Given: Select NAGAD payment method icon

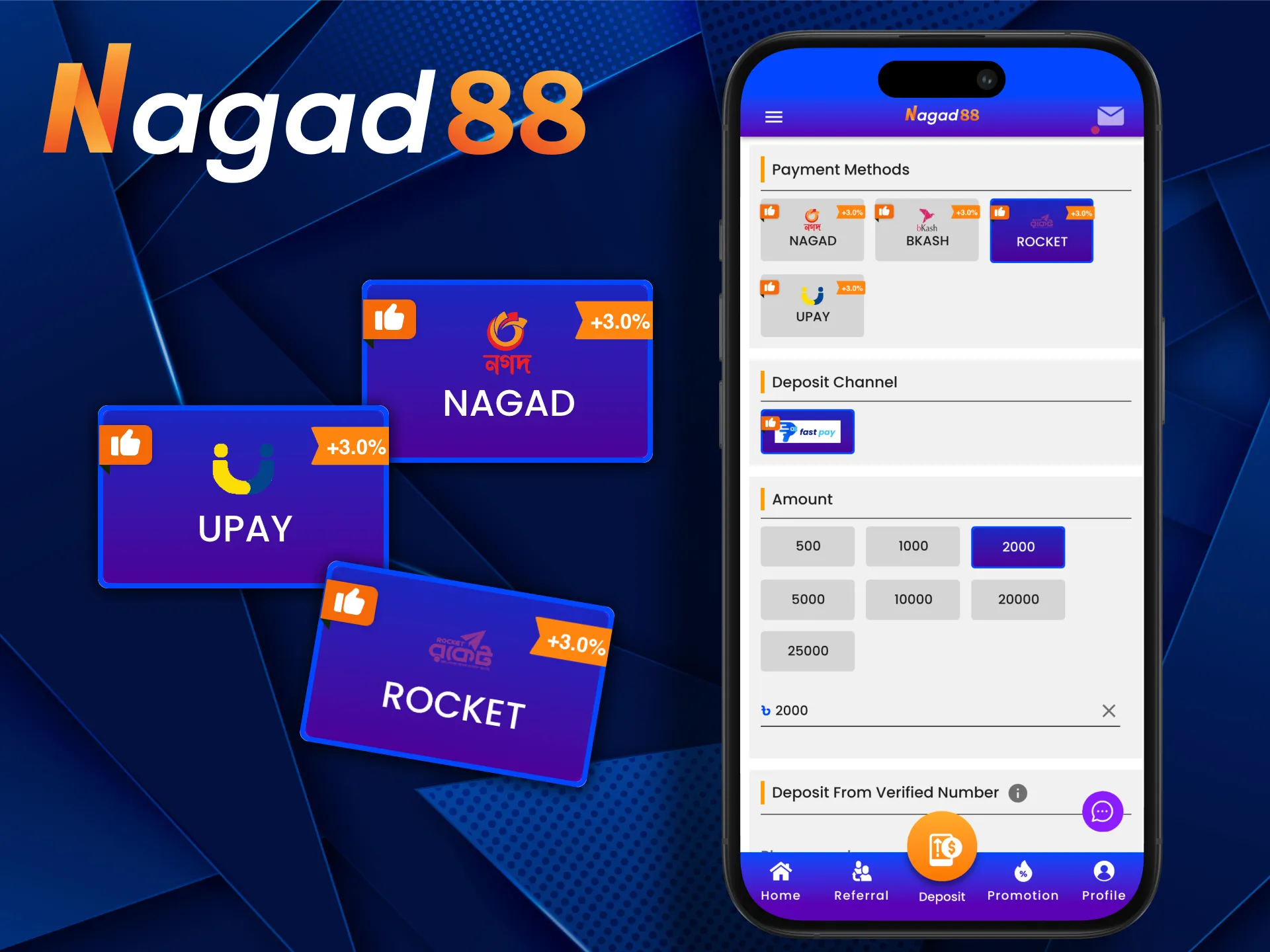Looking at the screenshot, I should [813, 231].
